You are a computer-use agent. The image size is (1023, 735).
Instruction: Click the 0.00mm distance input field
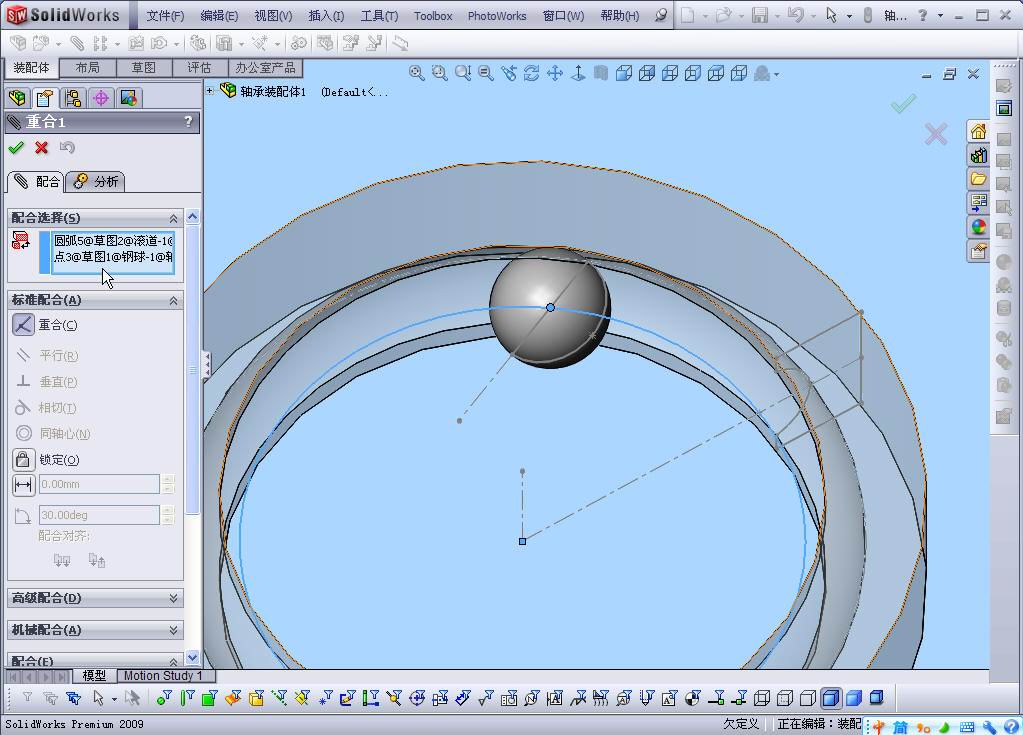tap(99, 485)
